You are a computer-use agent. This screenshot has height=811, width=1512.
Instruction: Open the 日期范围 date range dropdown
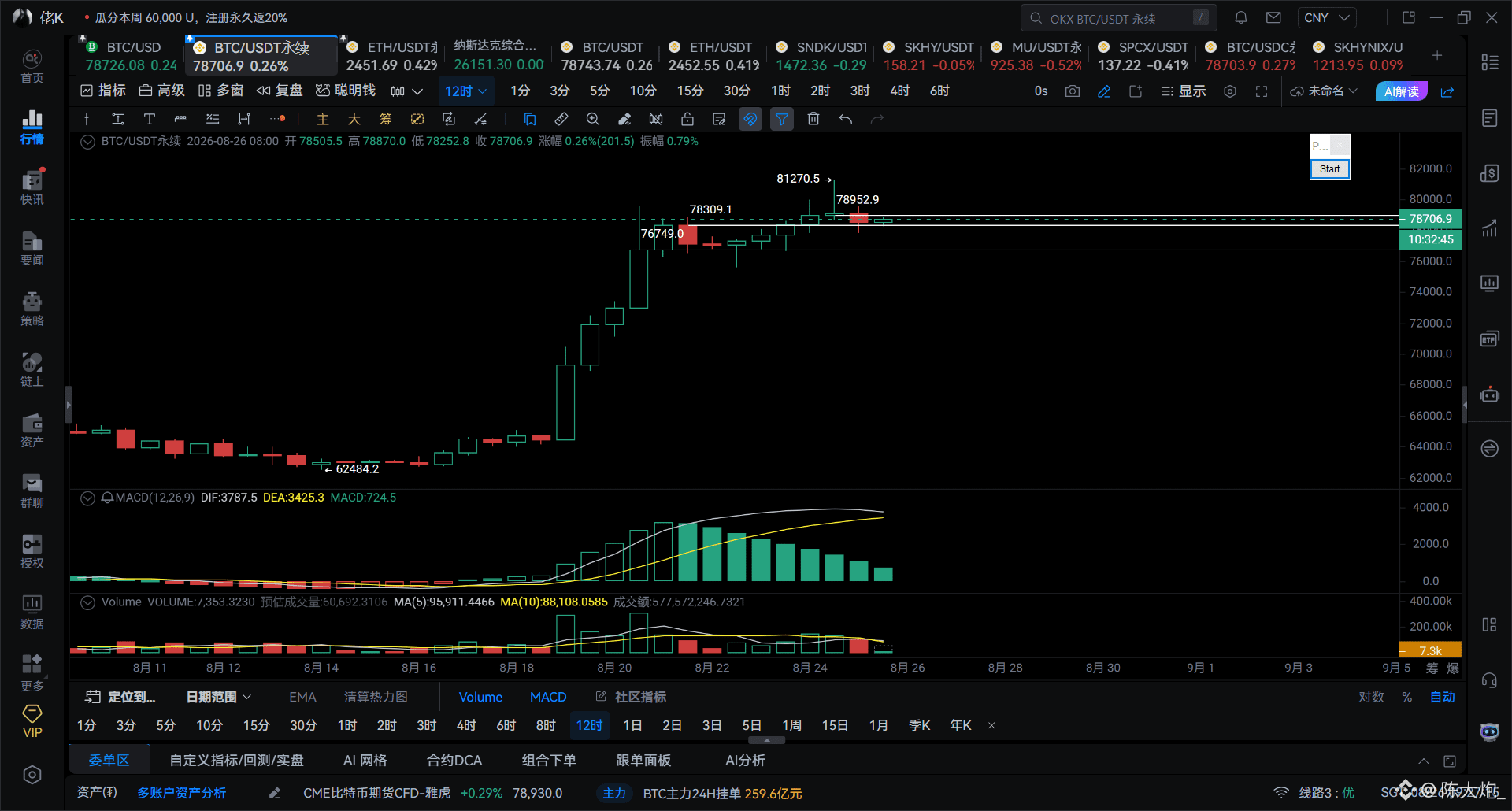click(219, 697)
